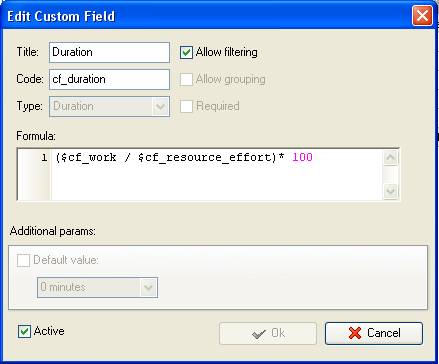
Task: Click line number 1 in formula gutter
Action: (45, 157)
